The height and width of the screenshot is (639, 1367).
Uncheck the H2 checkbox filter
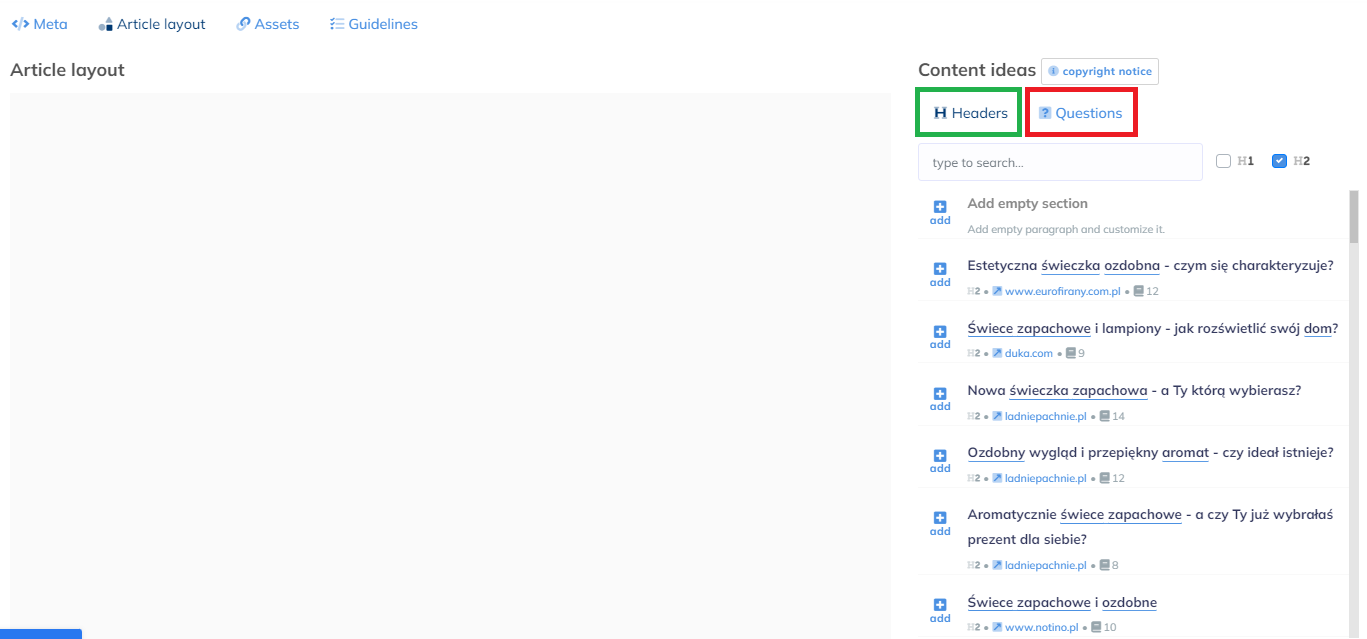tap(1279, 161)
